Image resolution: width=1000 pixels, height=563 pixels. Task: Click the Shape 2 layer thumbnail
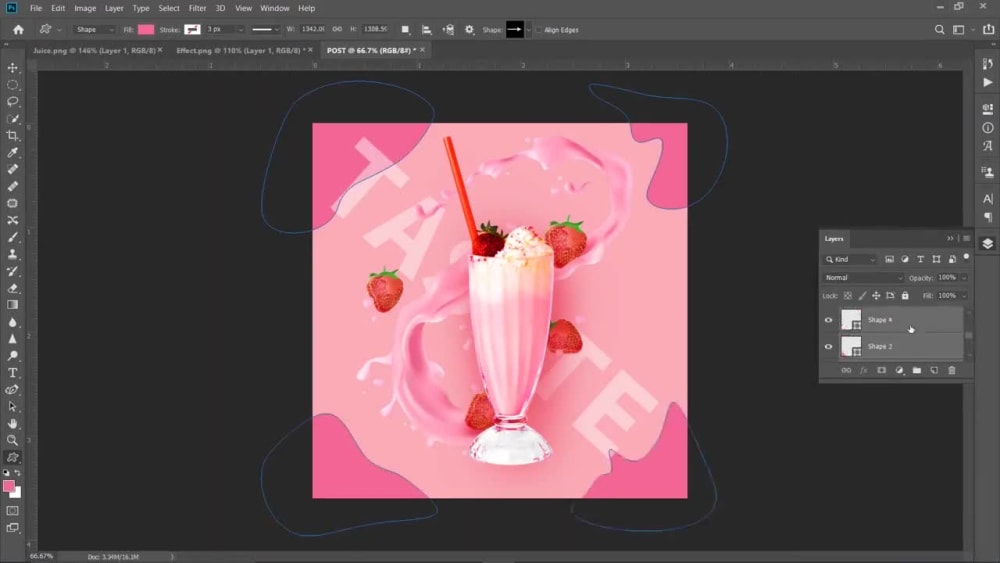[851, 346]
